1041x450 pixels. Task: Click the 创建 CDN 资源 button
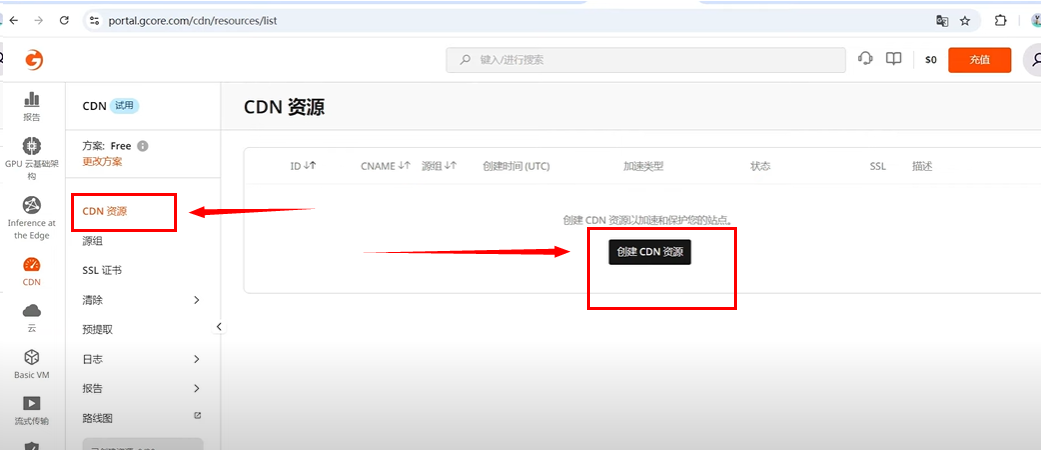[x=650, y=252]
